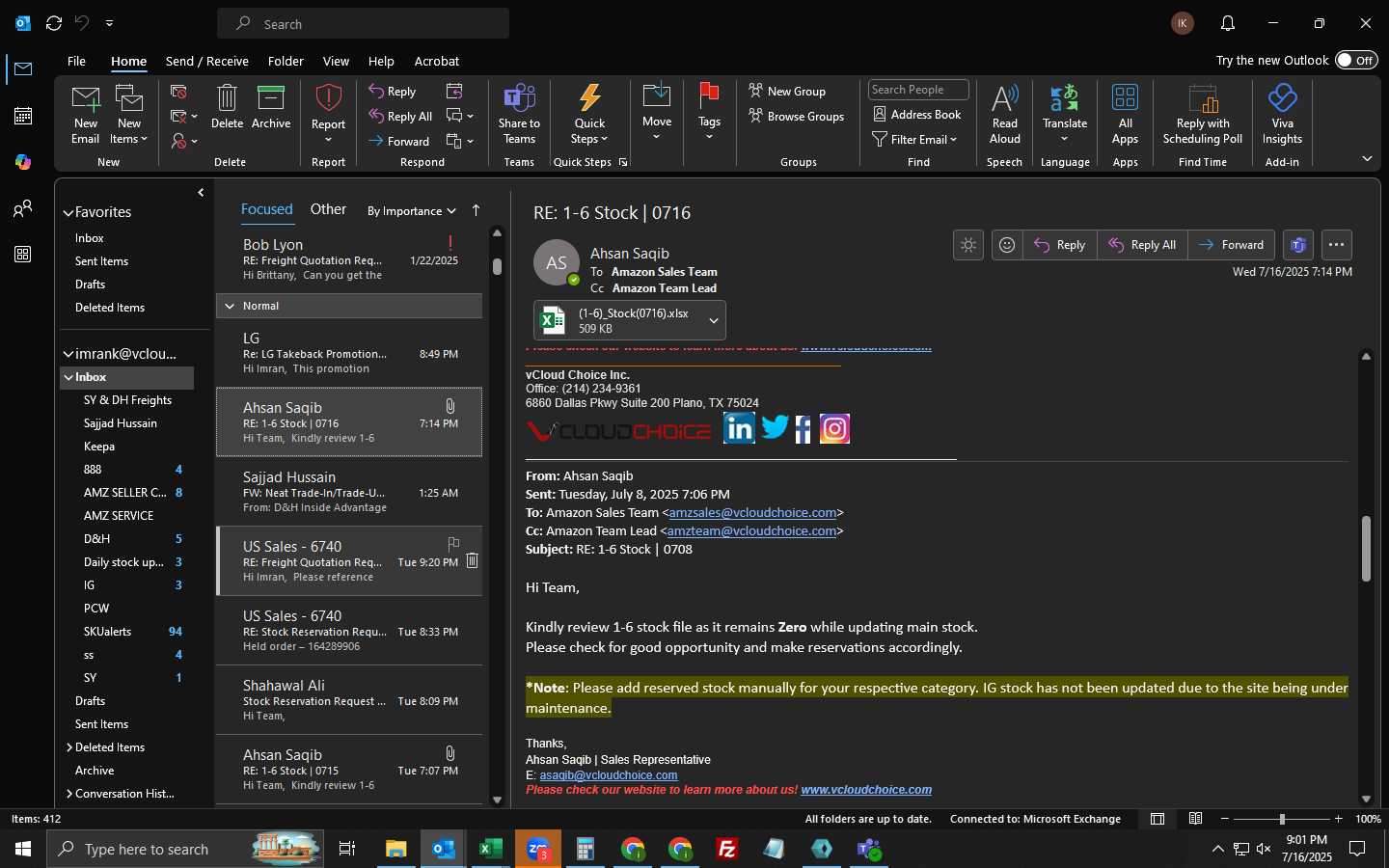Collapse the imrank@vclou... account

click(x=68, y=354)
